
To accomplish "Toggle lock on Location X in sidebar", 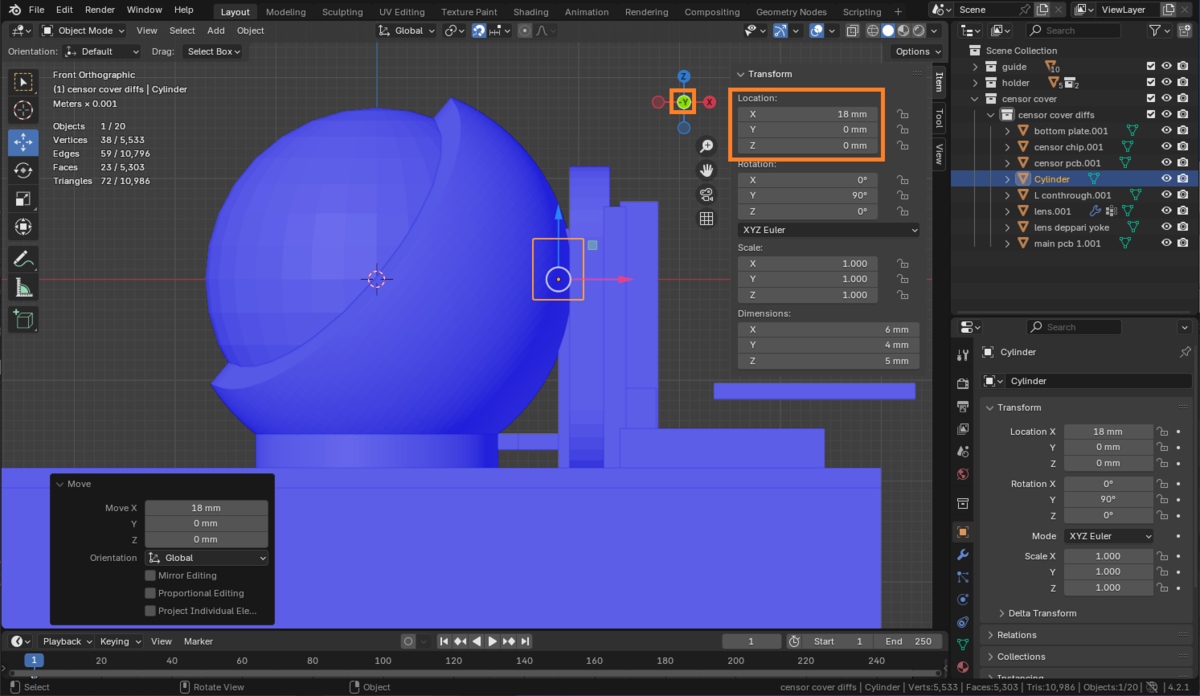I will click(902, 114).
